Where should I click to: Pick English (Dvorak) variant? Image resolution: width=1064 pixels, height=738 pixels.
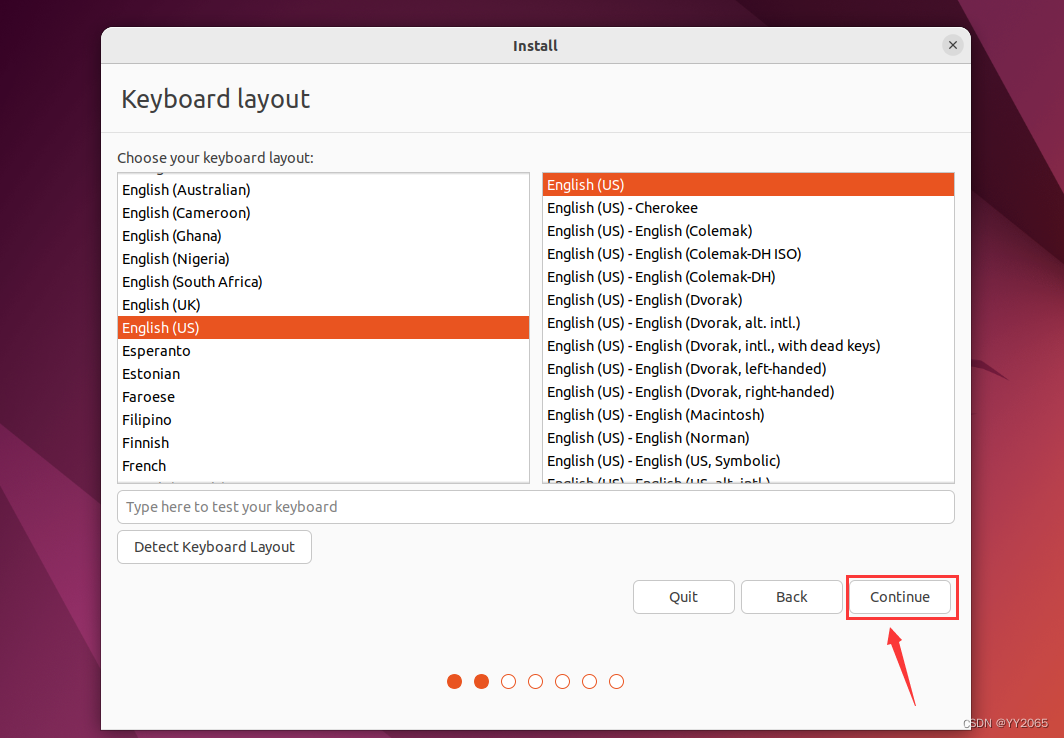point(748,300)
